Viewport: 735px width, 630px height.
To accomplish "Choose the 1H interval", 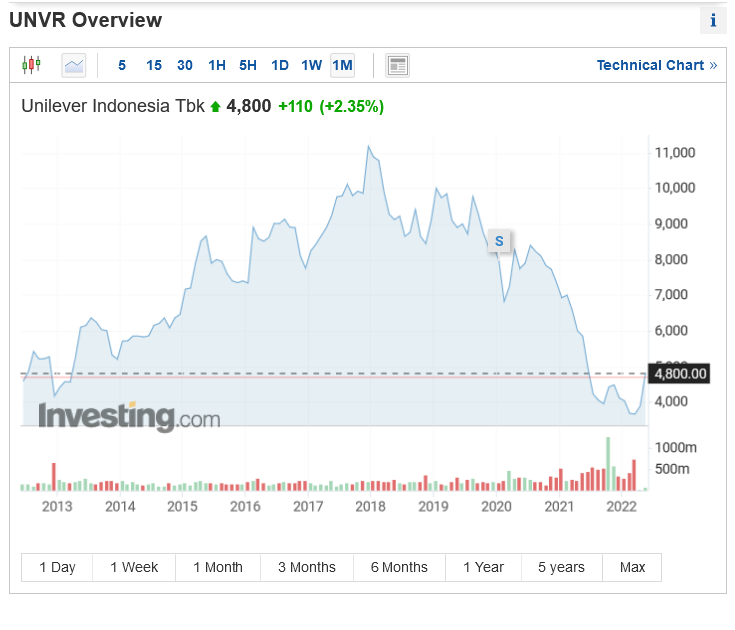I will coord(217,65).
